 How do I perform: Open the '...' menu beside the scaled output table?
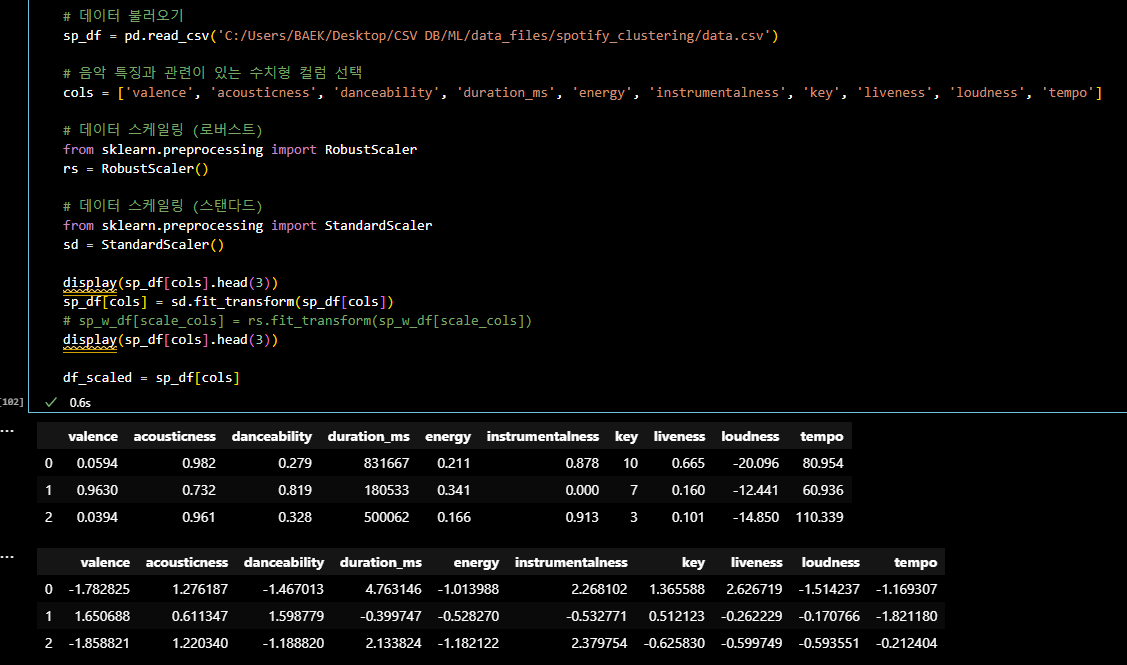pos(7,557)
